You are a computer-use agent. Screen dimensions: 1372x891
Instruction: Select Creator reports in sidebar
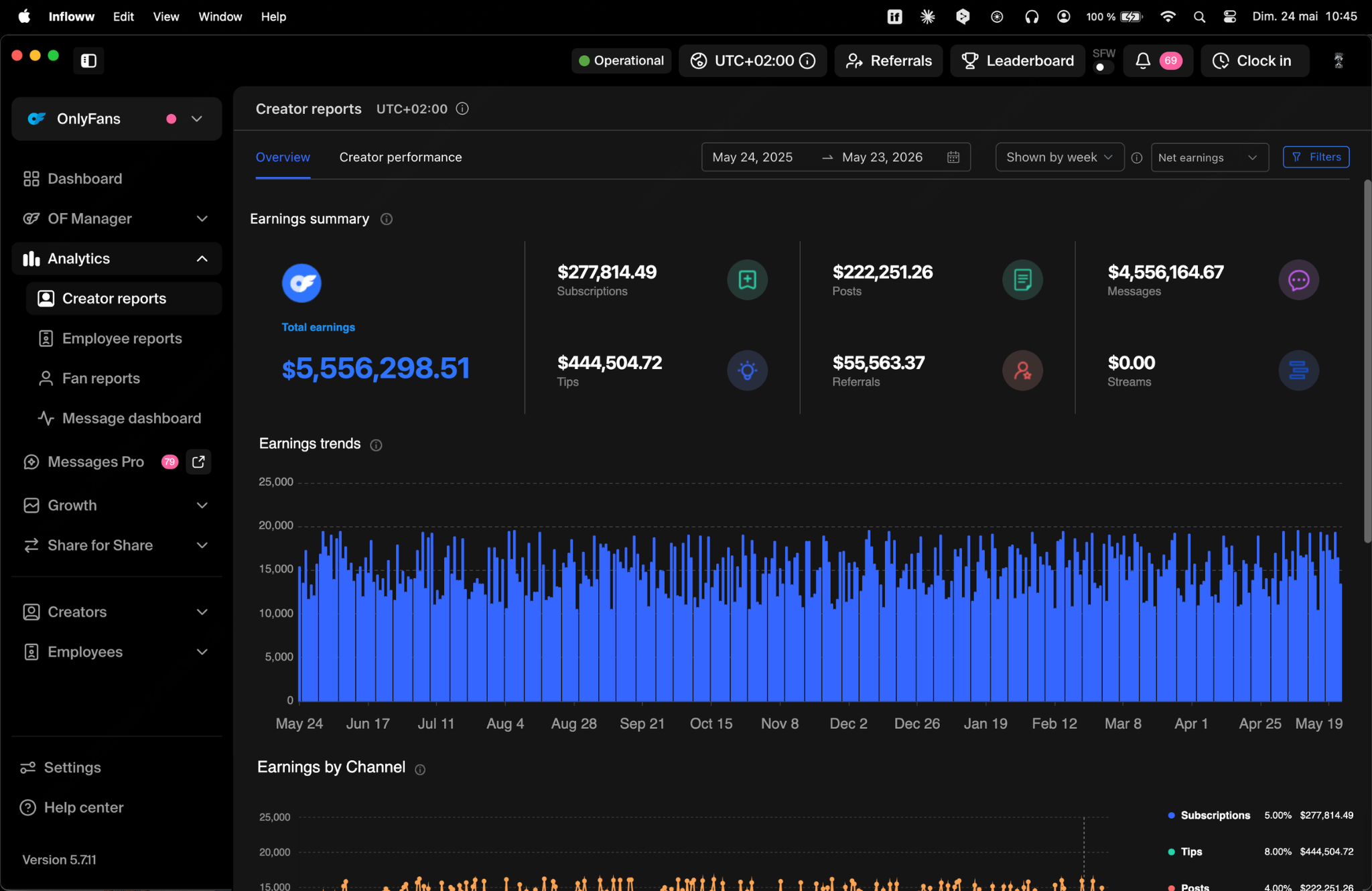coord(124,299)
